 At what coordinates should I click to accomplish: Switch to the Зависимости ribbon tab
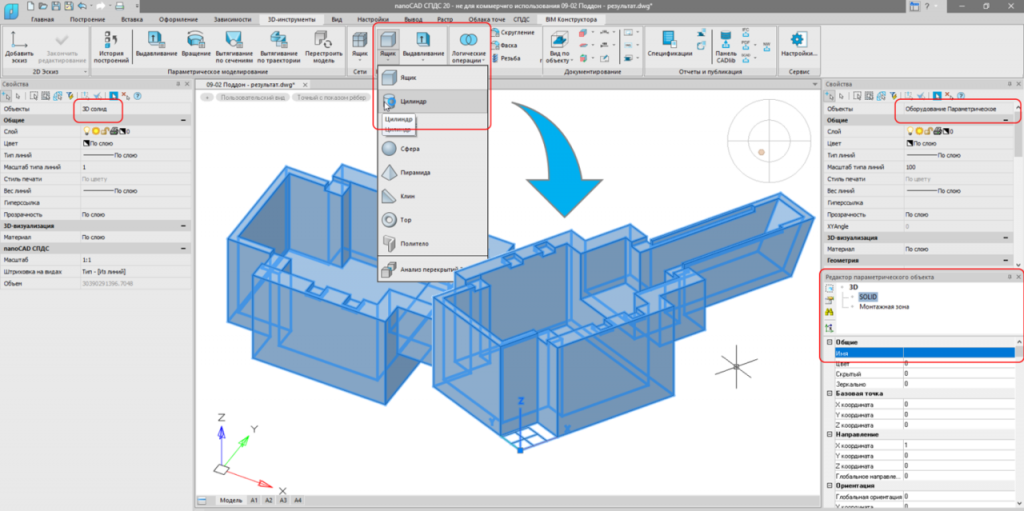pyautogui.click(x=232, y=20)
